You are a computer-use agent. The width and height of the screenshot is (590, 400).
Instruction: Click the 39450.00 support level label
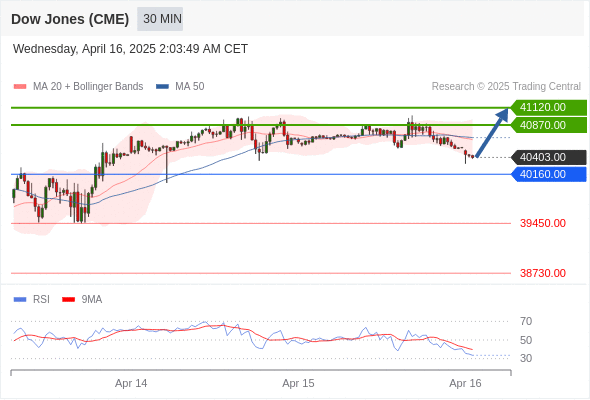pyautogui.click(x=543, y=223)
